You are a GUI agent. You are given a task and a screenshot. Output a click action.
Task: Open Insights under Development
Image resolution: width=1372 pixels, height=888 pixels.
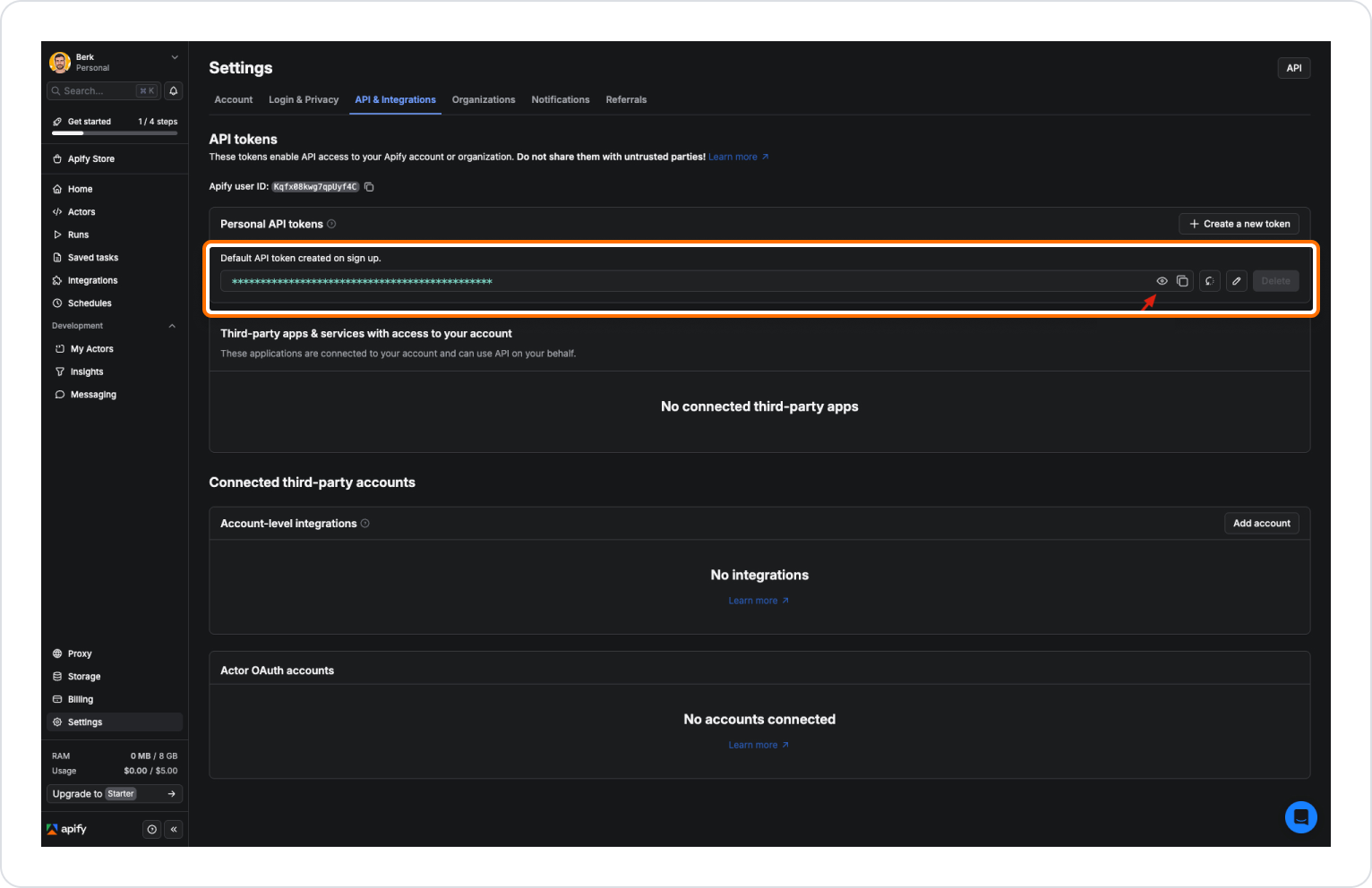(x=115, y=371)
